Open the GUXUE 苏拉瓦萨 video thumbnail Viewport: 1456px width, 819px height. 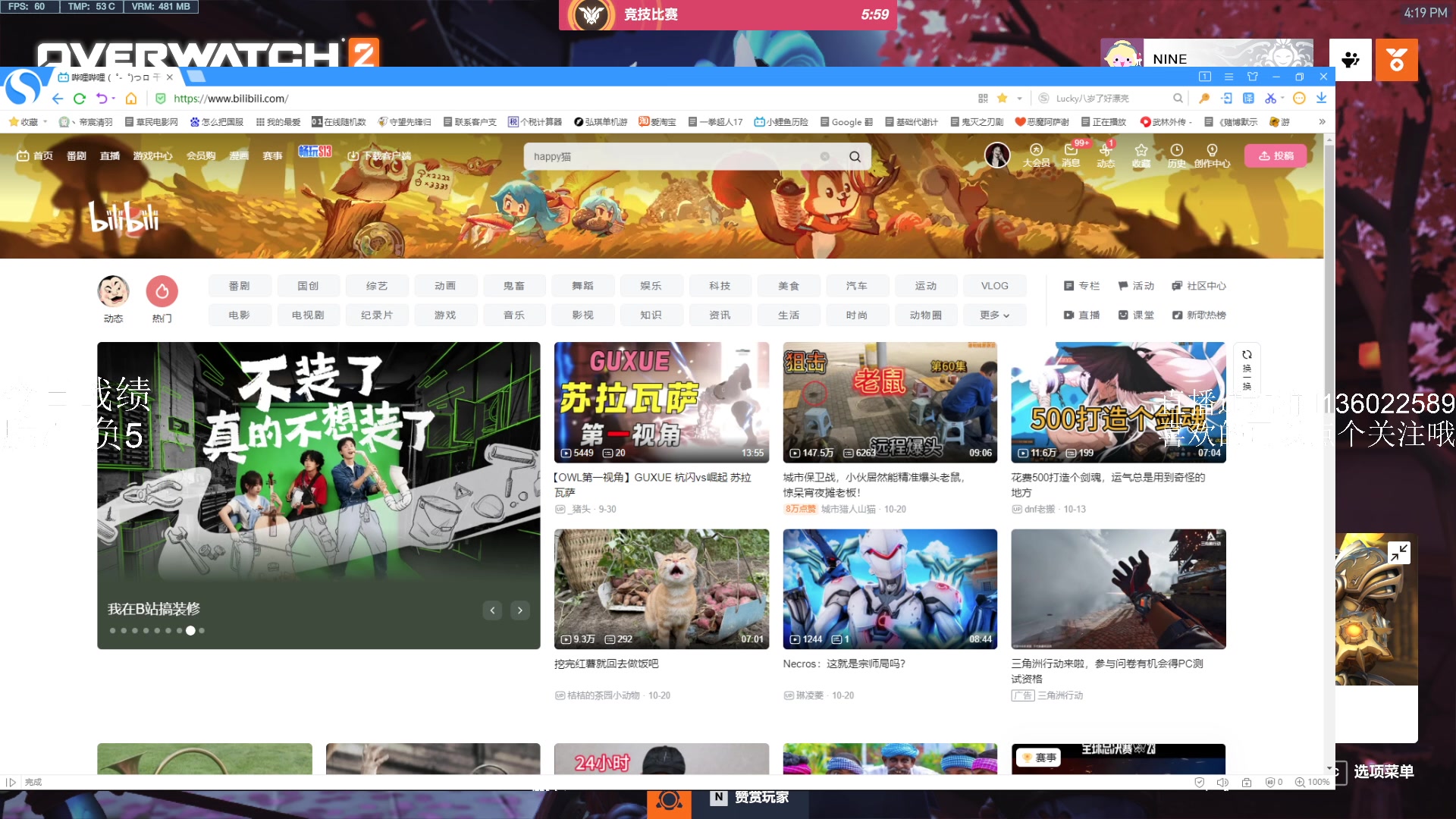(661, 402)
